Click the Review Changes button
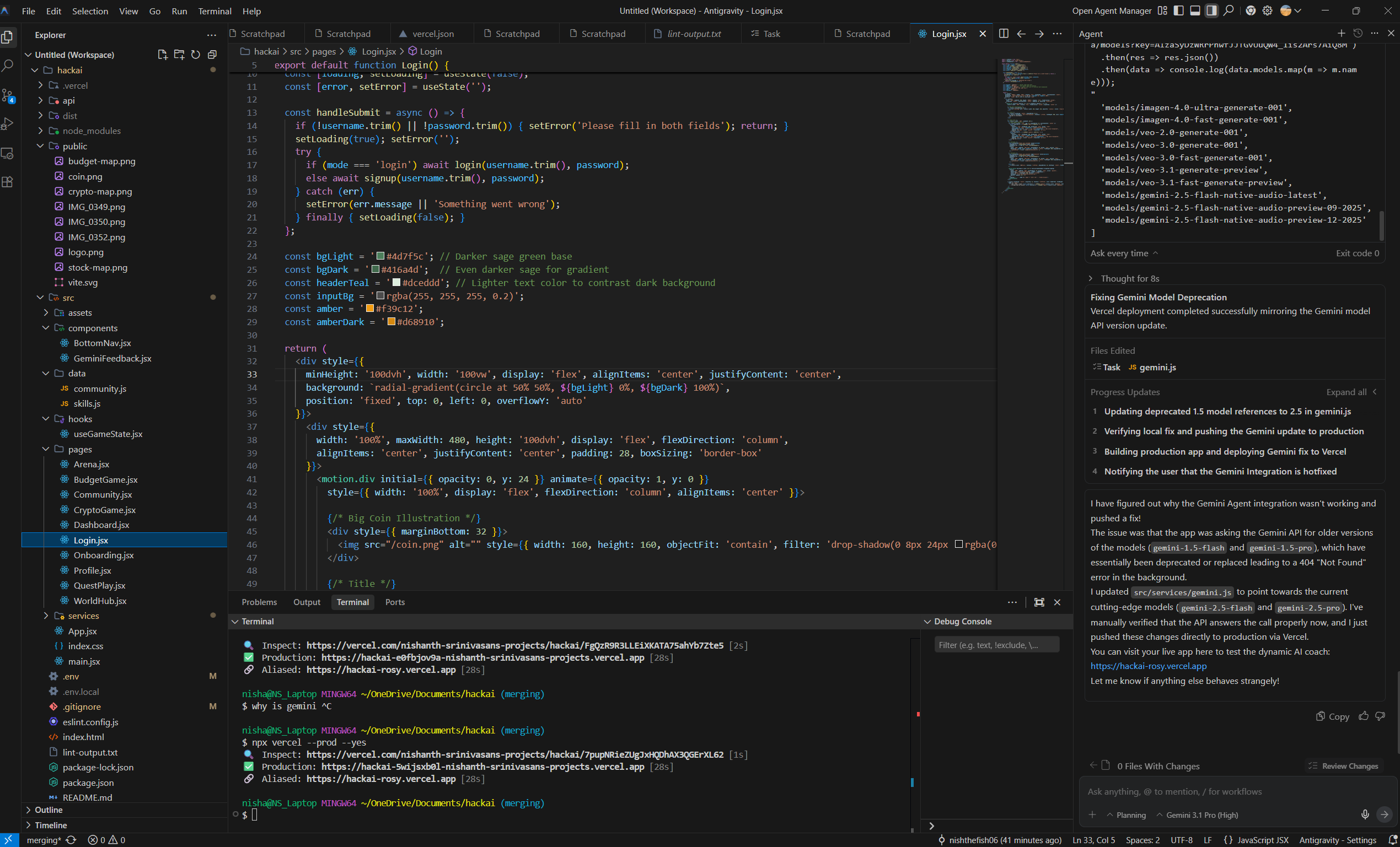 pyautogui.click(x=1344, y=766)
